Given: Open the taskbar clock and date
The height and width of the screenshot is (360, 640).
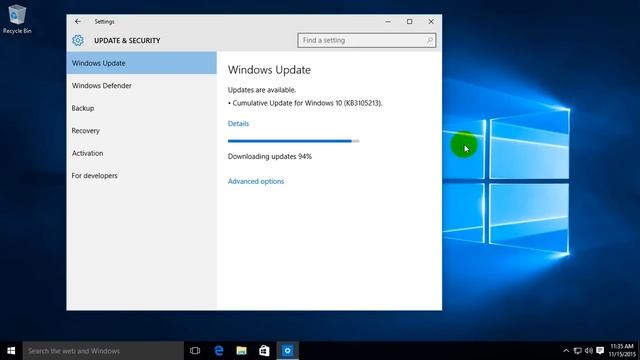Looking at the screenshot, I should pos(622,351).
